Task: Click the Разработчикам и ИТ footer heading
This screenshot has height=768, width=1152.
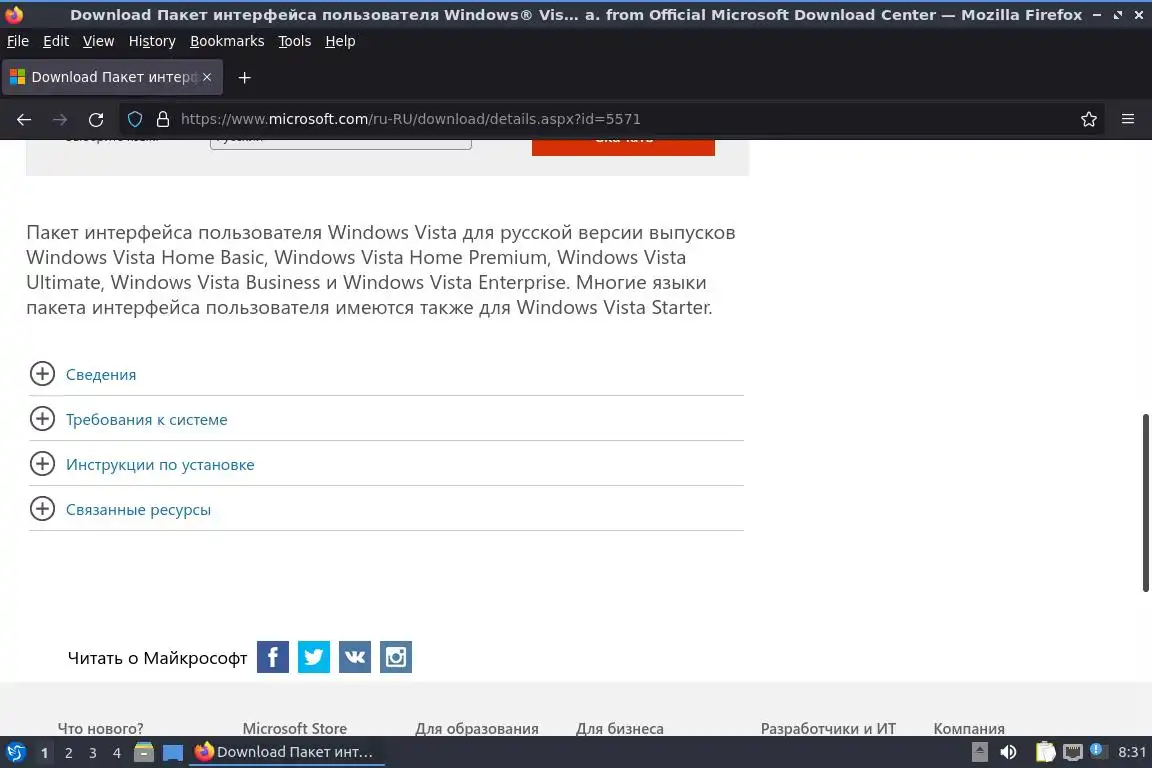Action: (828, 728)
